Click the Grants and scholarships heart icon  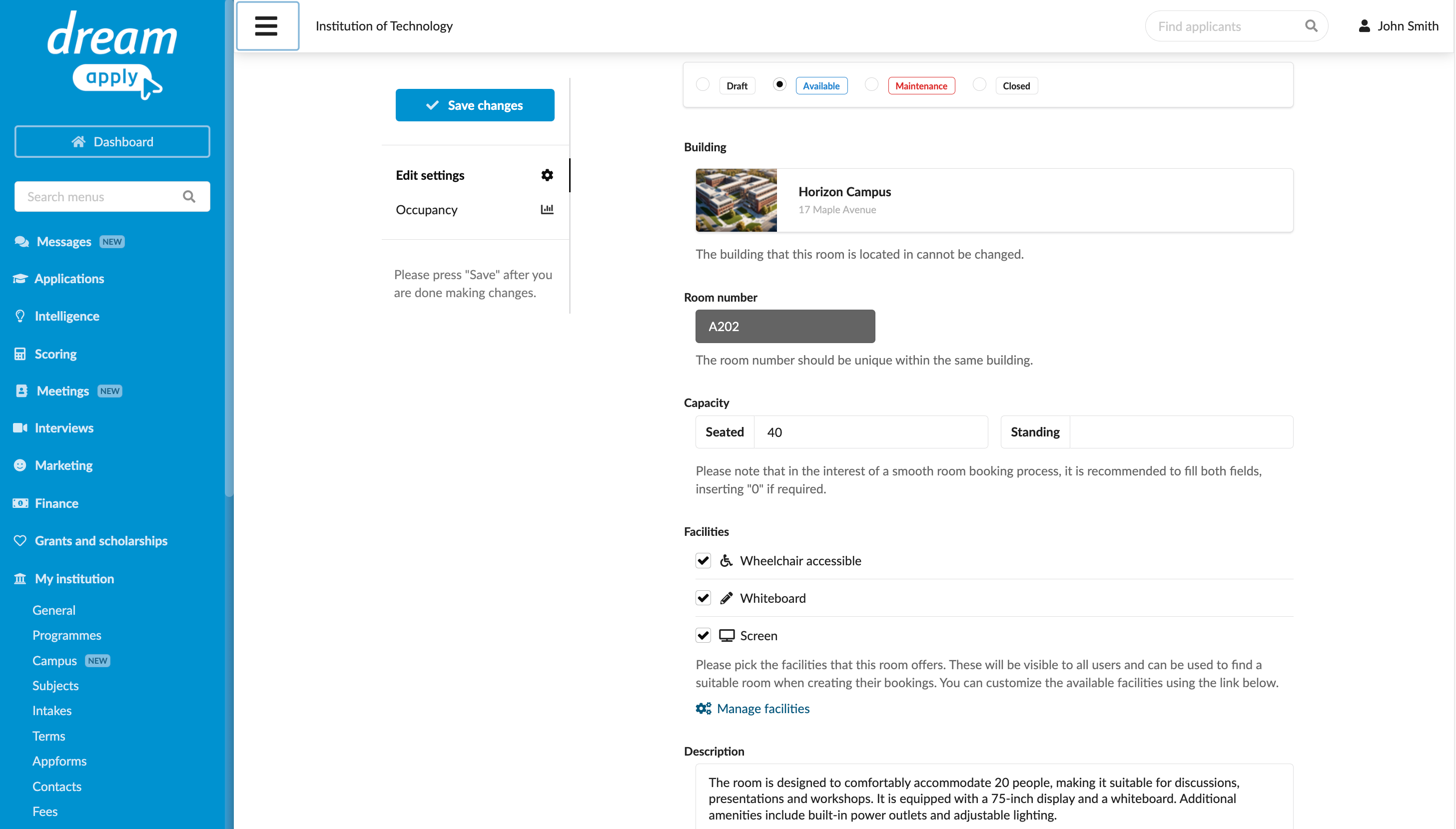(x=20, y=541)
